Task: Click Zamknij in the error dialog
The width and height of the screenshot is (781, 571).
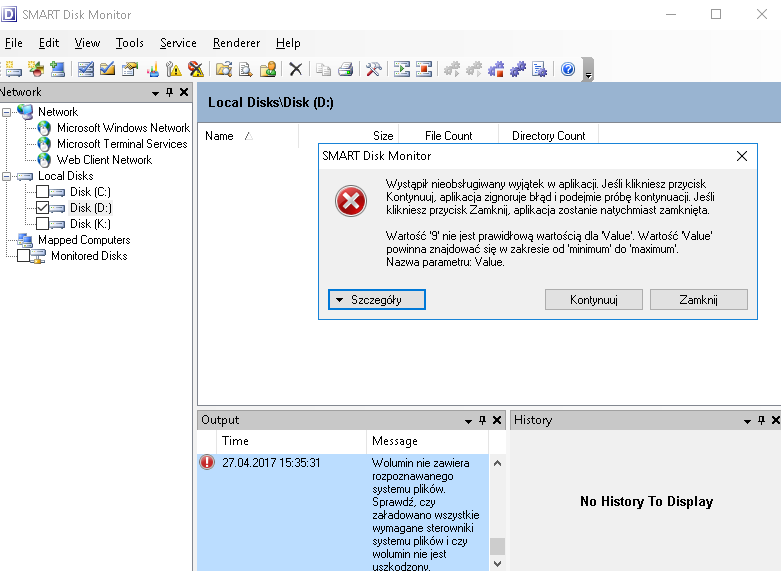Action: coord(698,299)
